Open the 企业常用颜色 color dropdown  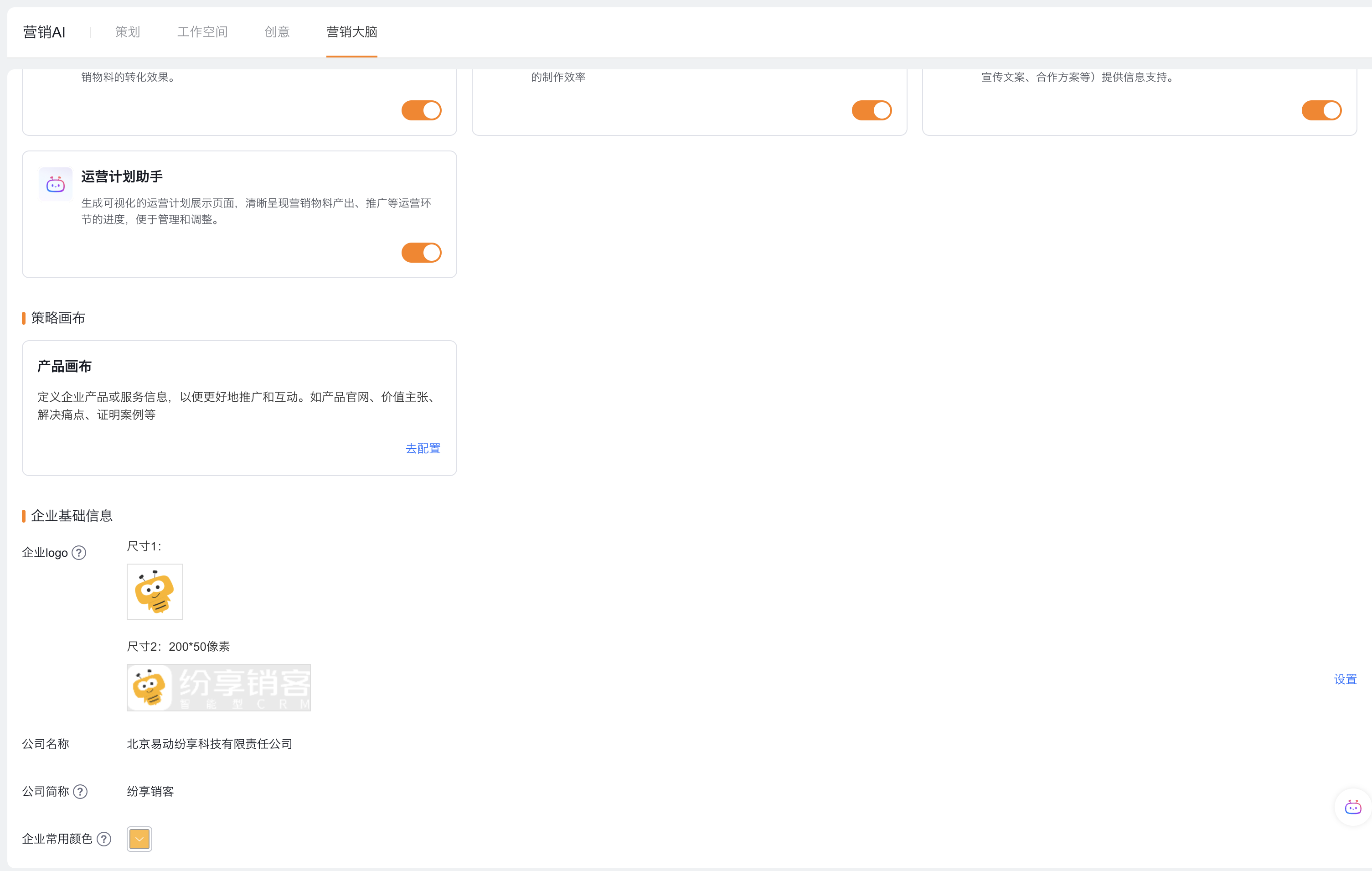pyautogui.click(x=139, y=839)
